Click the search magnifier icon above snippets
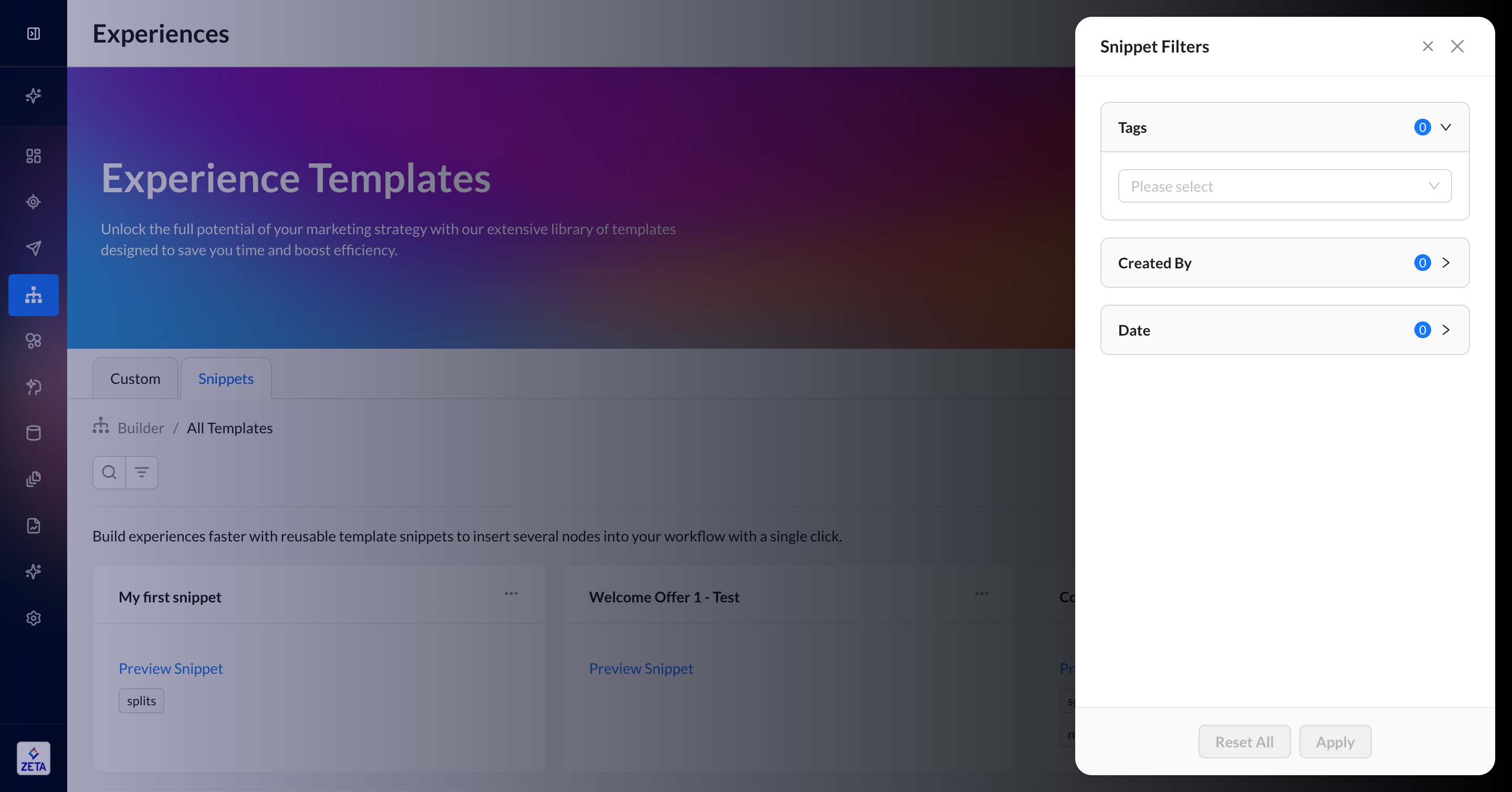Image resolution: width=1512 pixels, height=792 pixels. (109, 472)
